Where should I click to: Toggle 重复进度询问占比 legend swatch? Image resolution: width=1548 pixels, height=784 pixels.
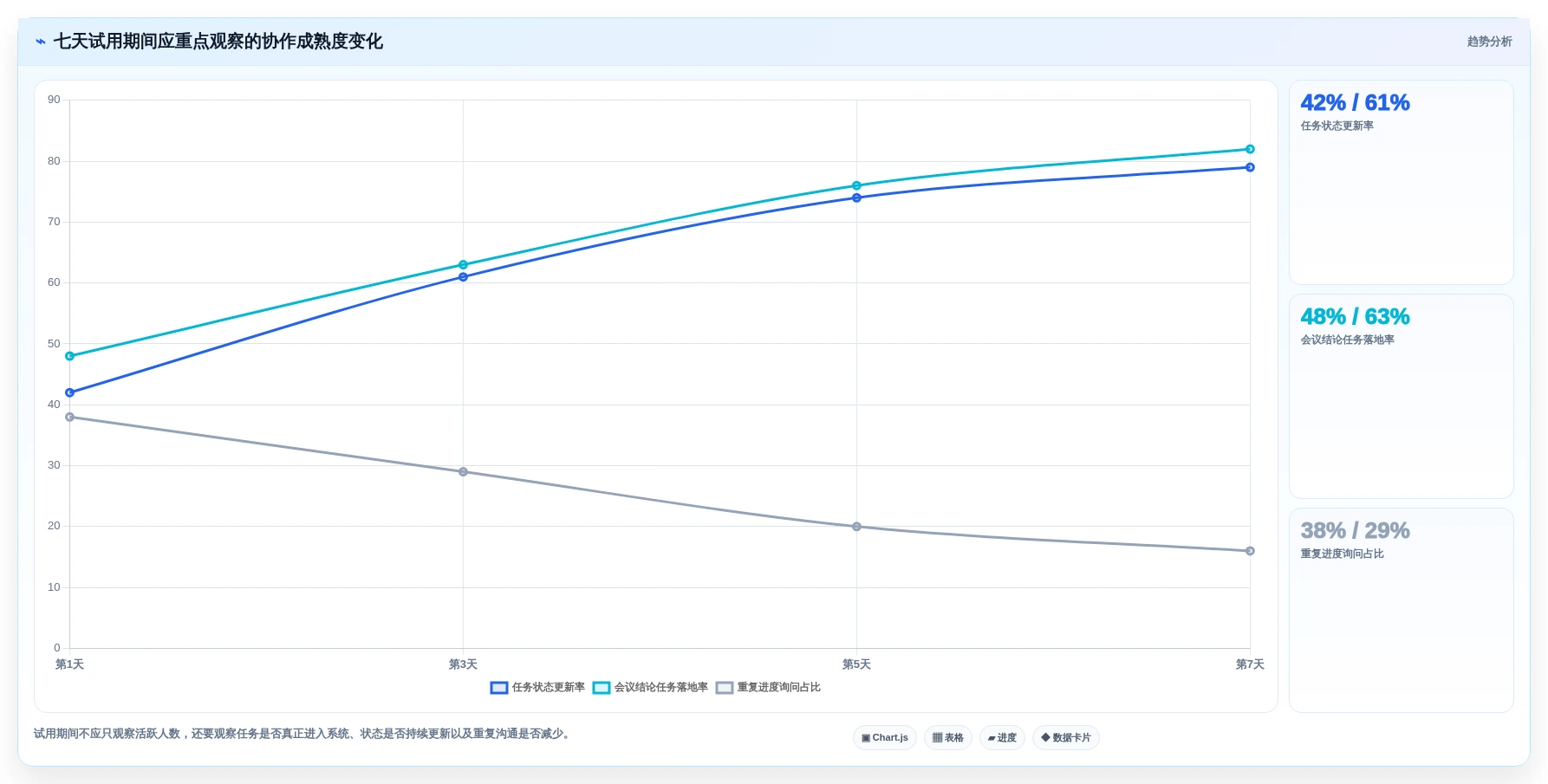point(725,688)
